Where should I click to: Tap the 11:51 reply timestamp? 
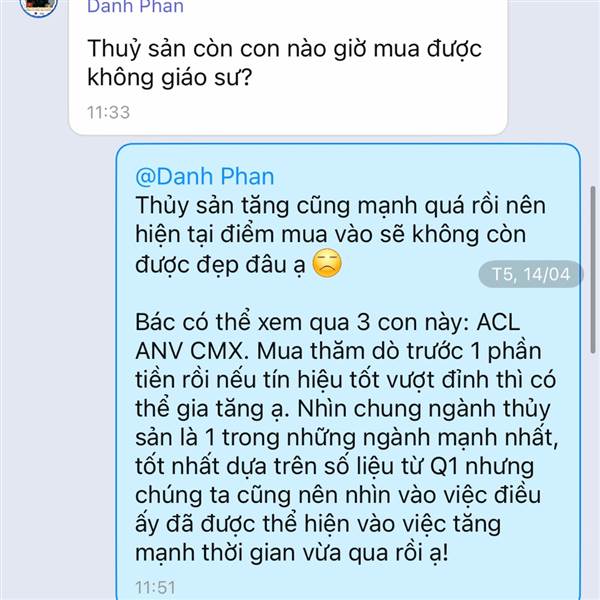[x=155, y=587]
